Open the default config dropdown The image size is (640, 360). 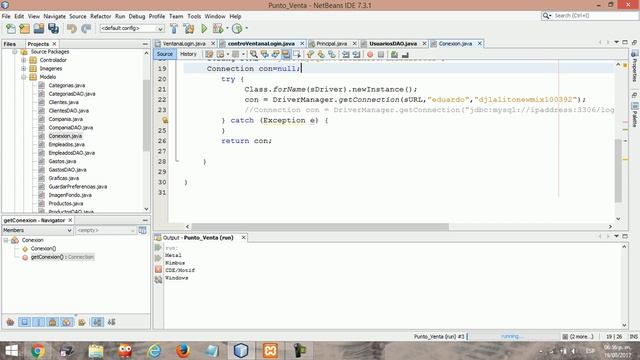tap(160, 29)
